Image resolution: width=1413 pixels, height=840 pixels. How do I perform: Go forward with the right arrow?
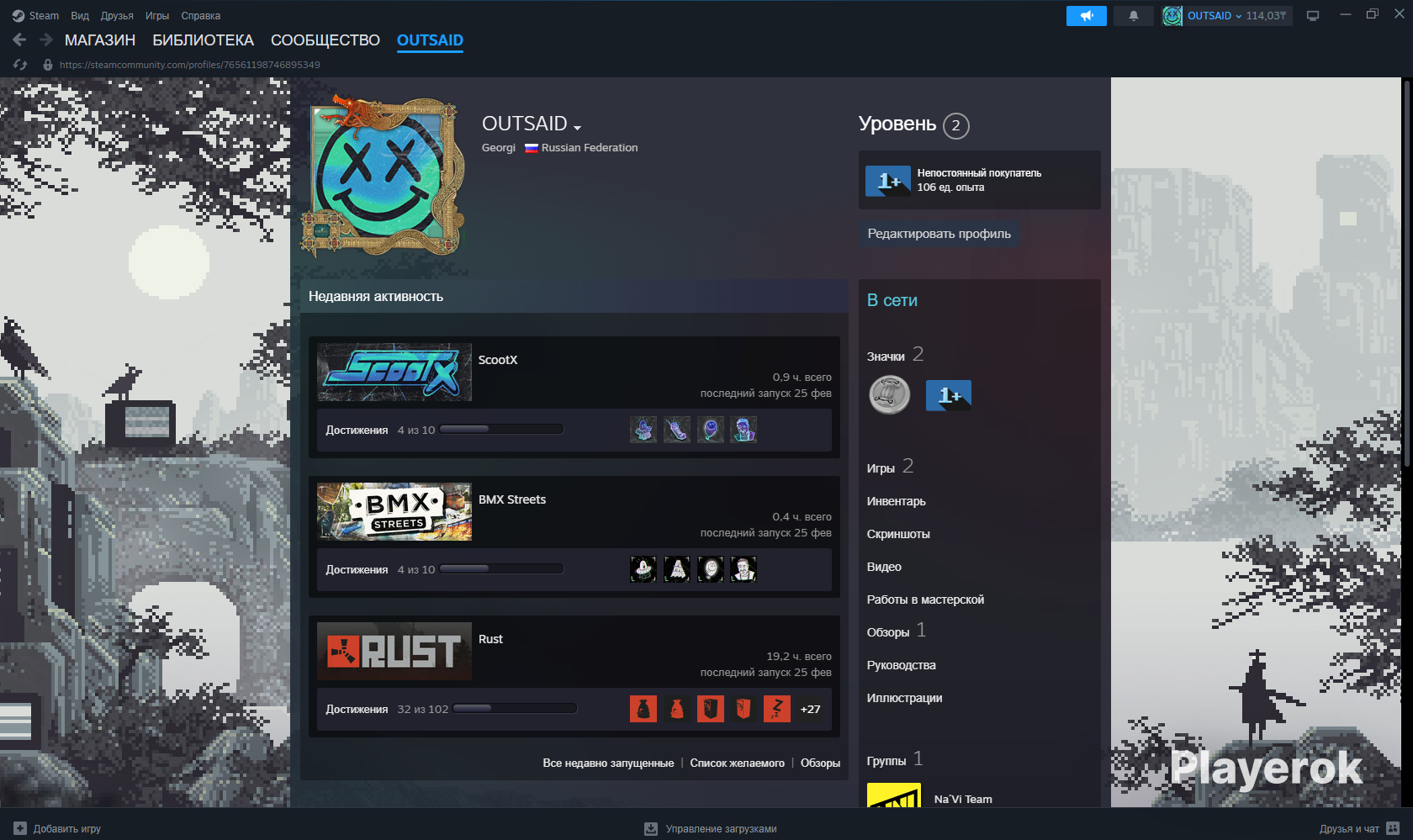(45, 40)
